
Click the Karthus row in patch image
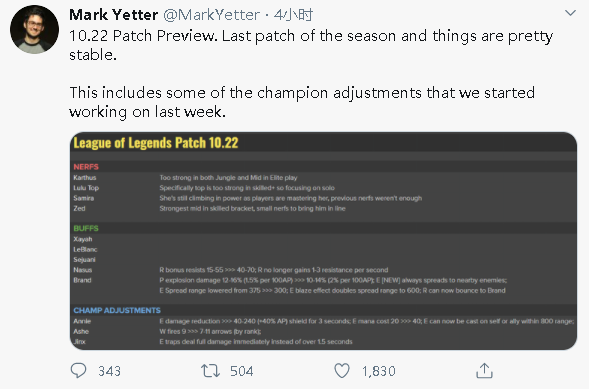[323, 178]
